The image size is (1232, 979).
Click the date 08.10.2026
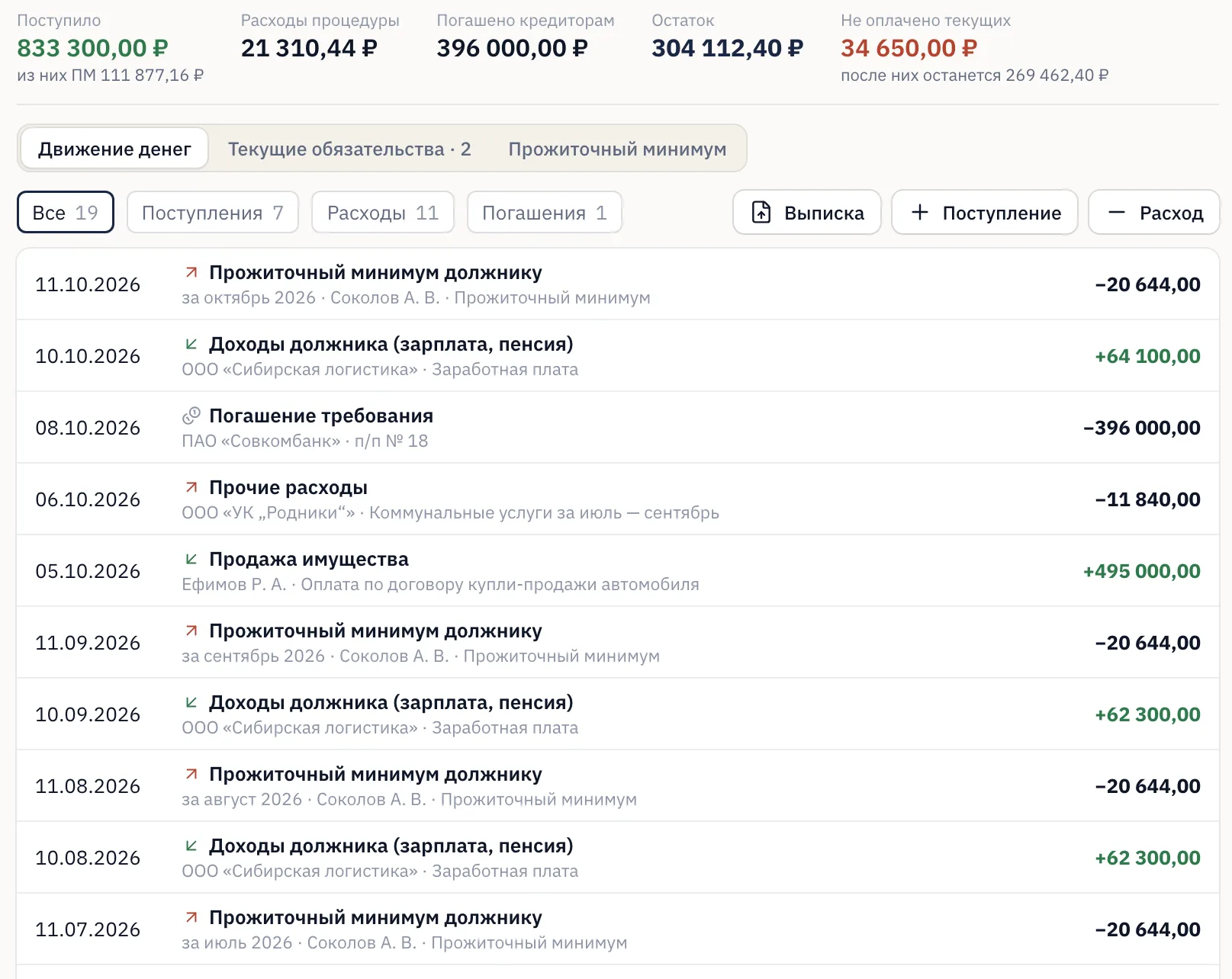(88, 428)
